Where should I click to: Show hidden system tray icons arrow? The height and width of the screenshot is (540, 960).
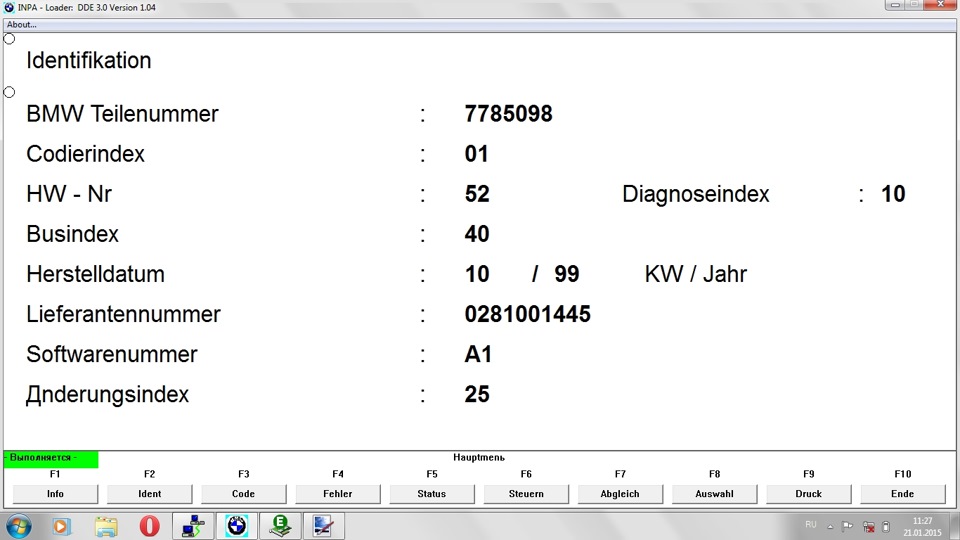830,526
